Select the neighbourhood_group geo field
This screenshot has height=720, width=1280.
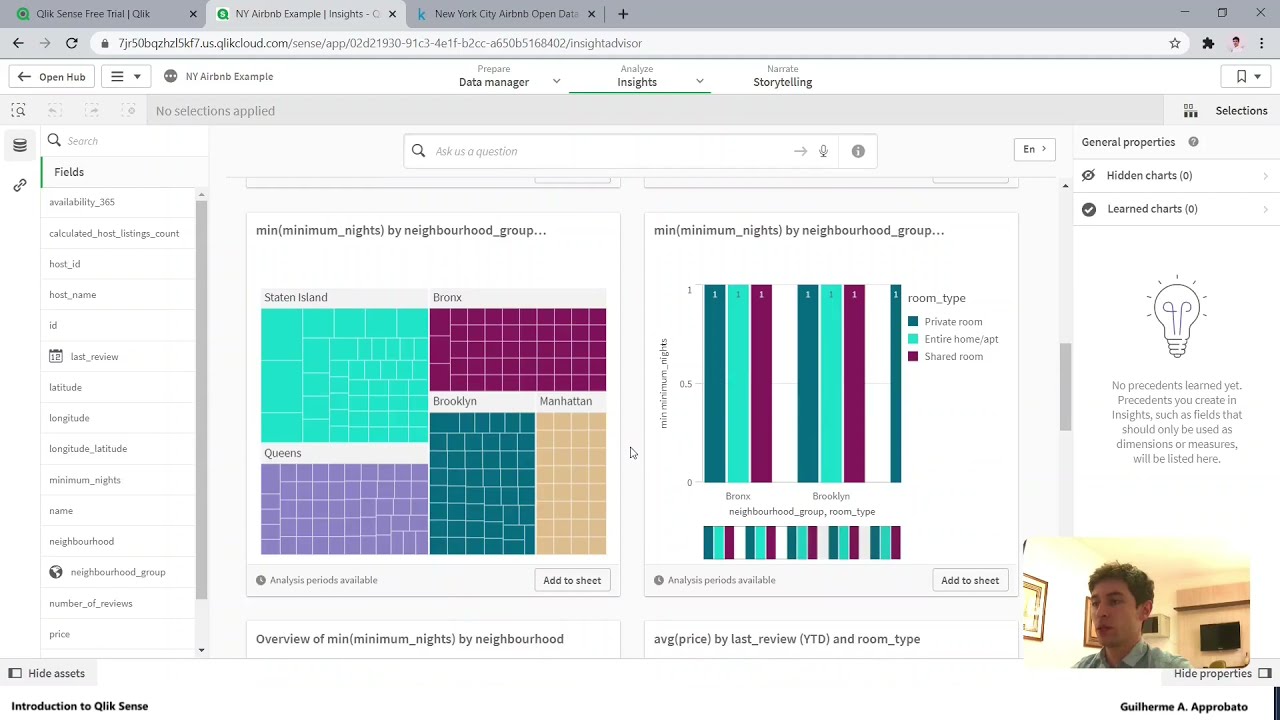[x=117, y=572]
